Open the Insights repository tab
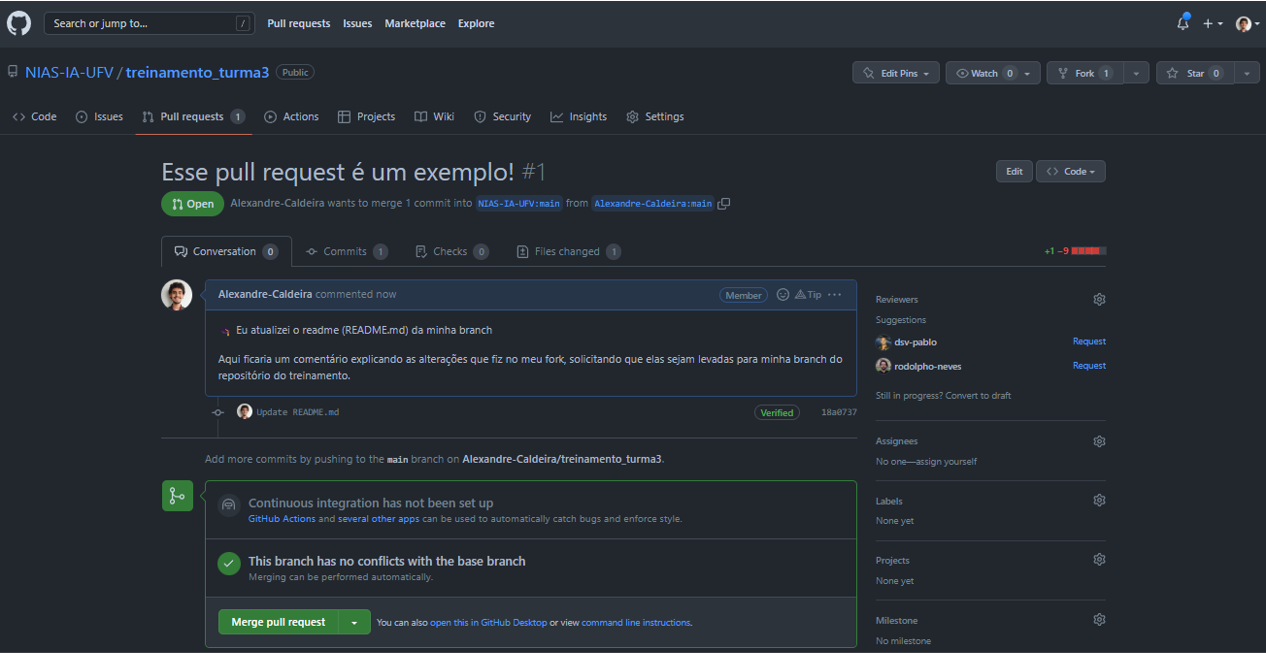Image resolution: width=1266 pixels, height=653 pixels. point(578,117)
